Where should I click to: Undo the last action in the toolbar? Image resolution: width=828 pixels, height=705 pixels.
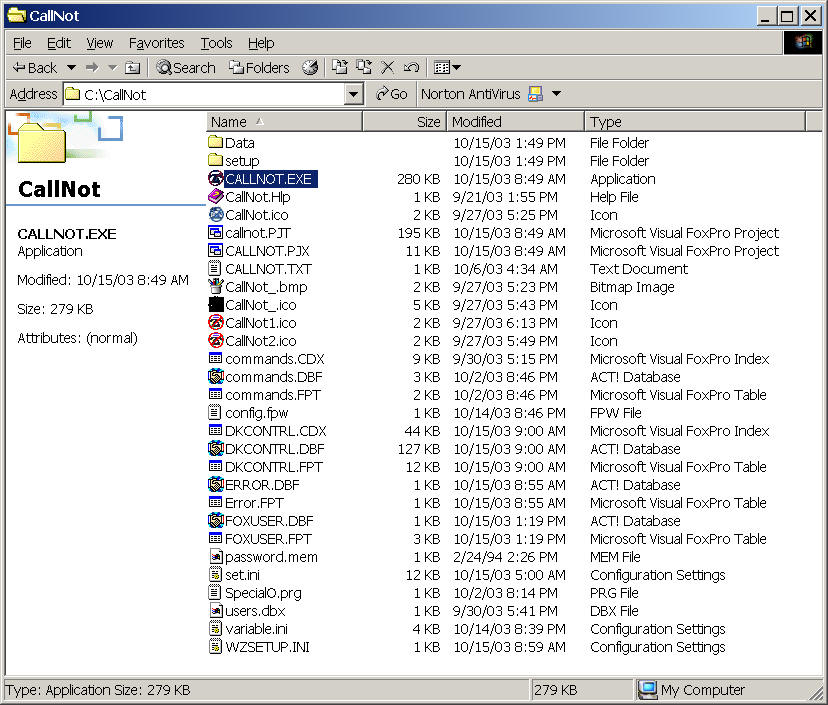point(411,67)
